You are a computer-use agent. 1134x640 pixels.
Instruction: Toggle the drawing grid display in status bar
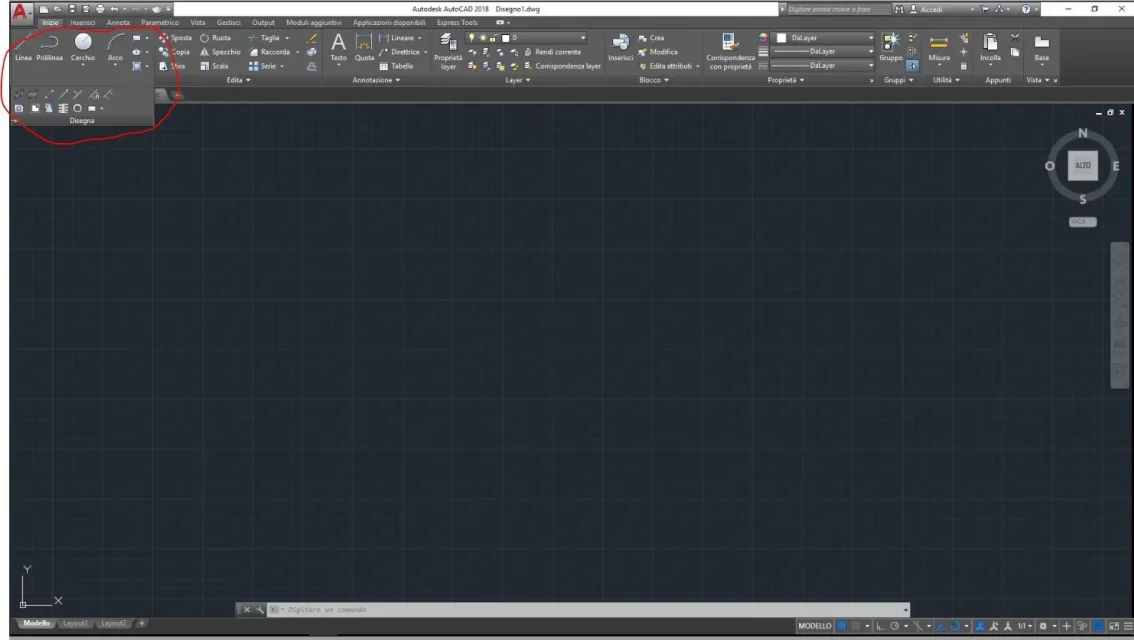842,626
